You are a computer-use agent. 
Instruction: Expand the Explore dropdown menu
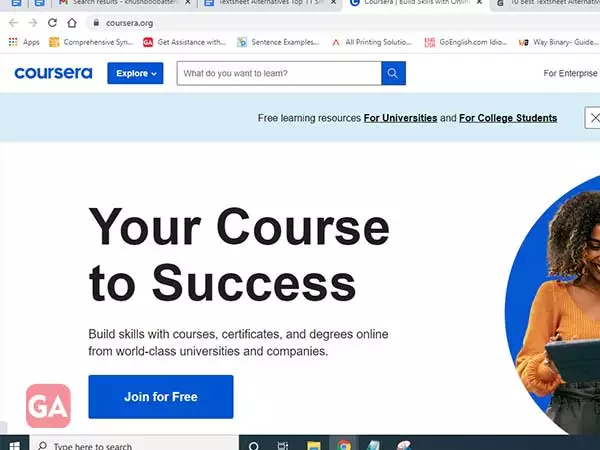coord(135,73)
